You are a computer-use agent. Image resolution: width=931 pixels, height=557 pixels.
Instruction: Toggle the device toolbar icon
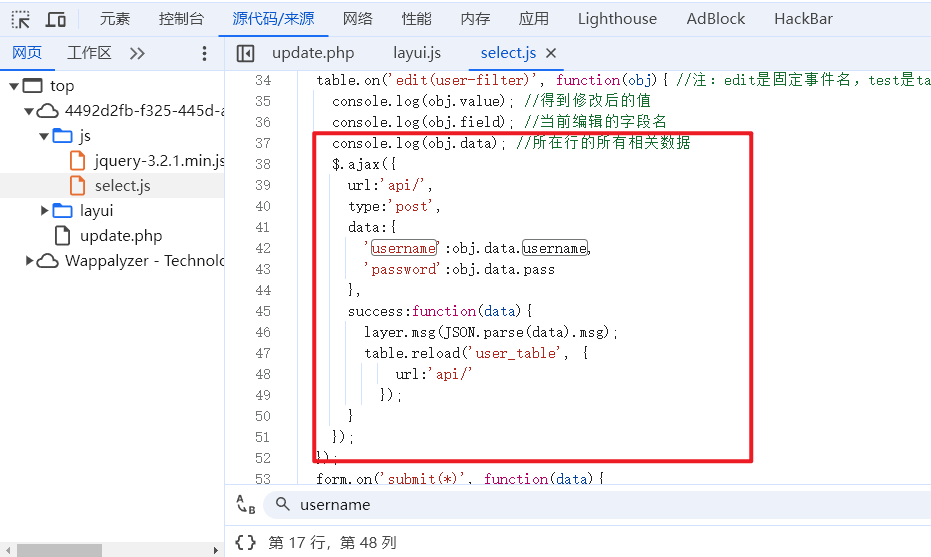tap(57, 19)
